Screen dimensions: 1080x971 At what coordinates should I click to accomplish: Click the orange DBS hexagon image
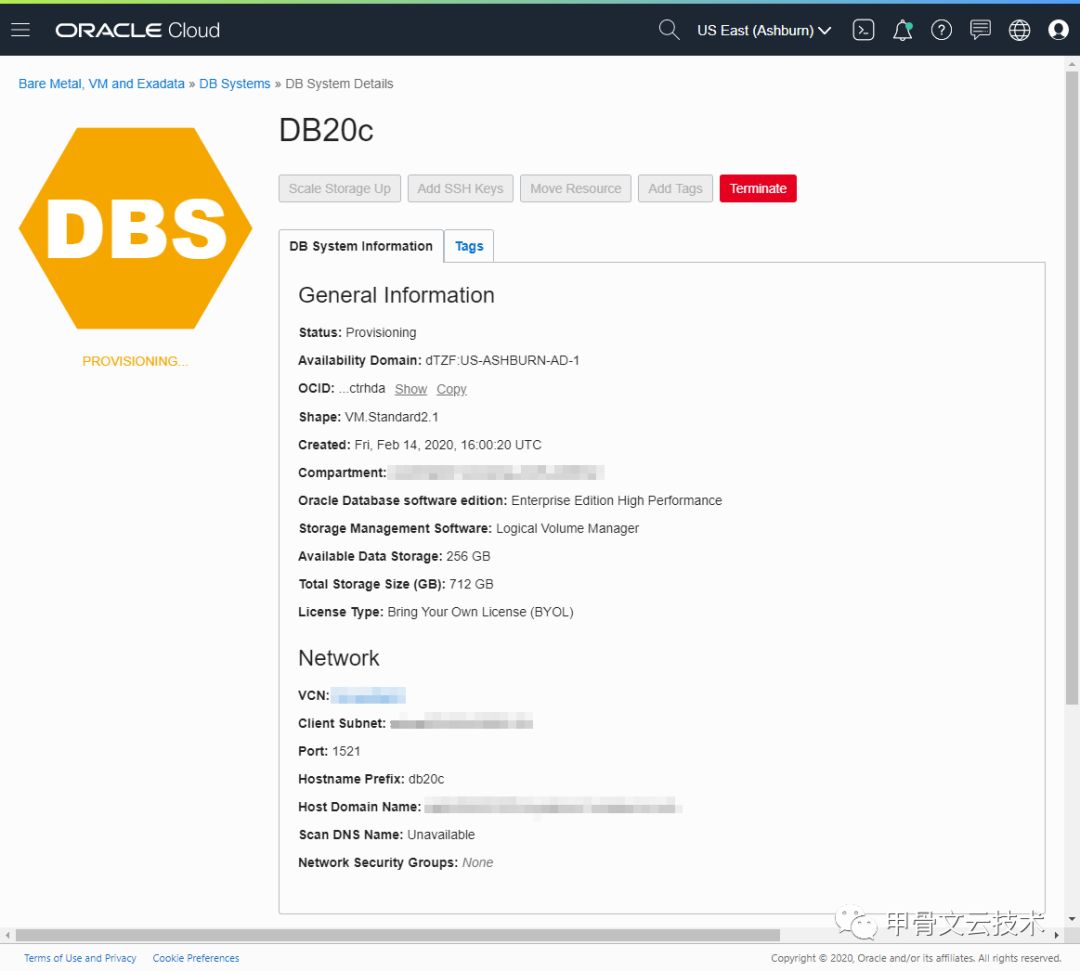(136, 229)
